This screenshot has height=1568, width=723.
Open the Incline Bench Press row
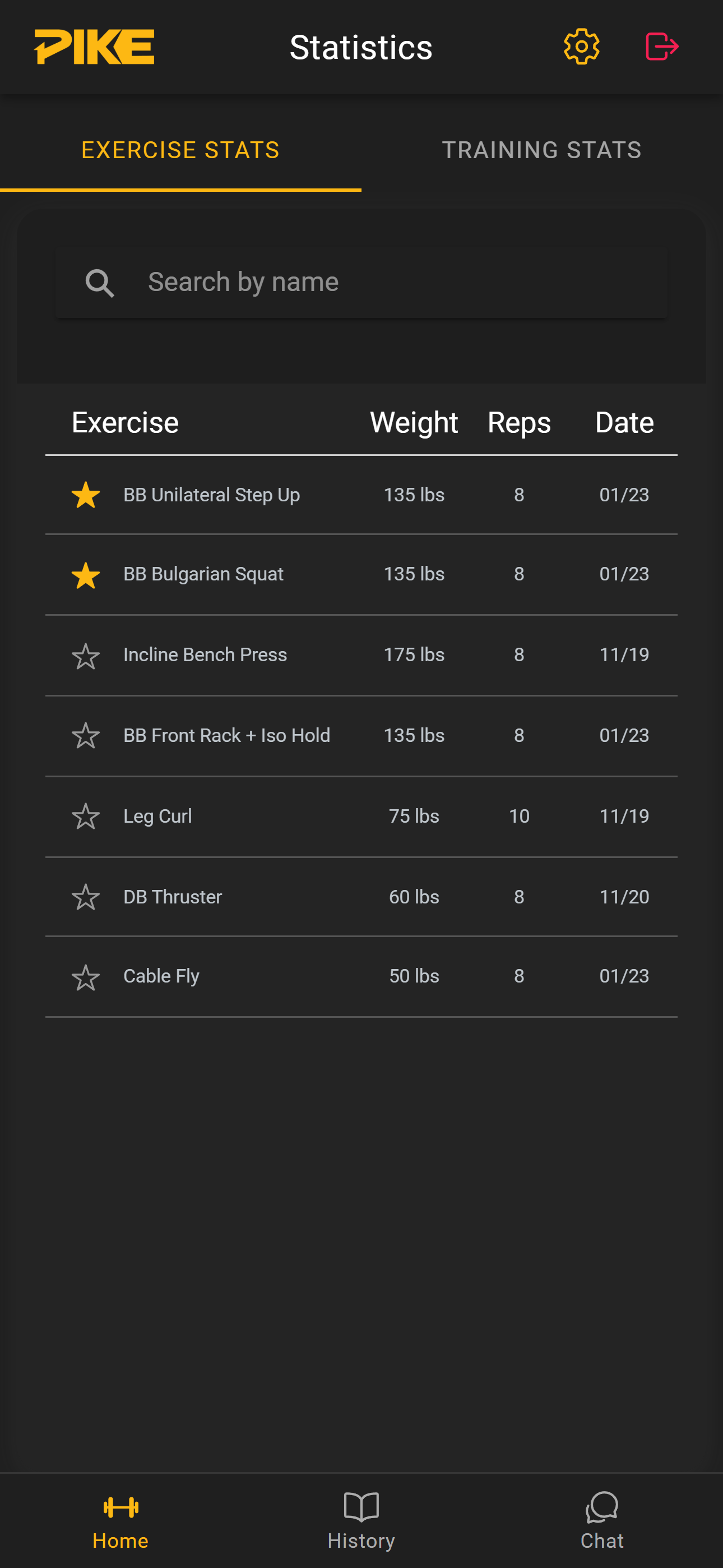[205, 655]
